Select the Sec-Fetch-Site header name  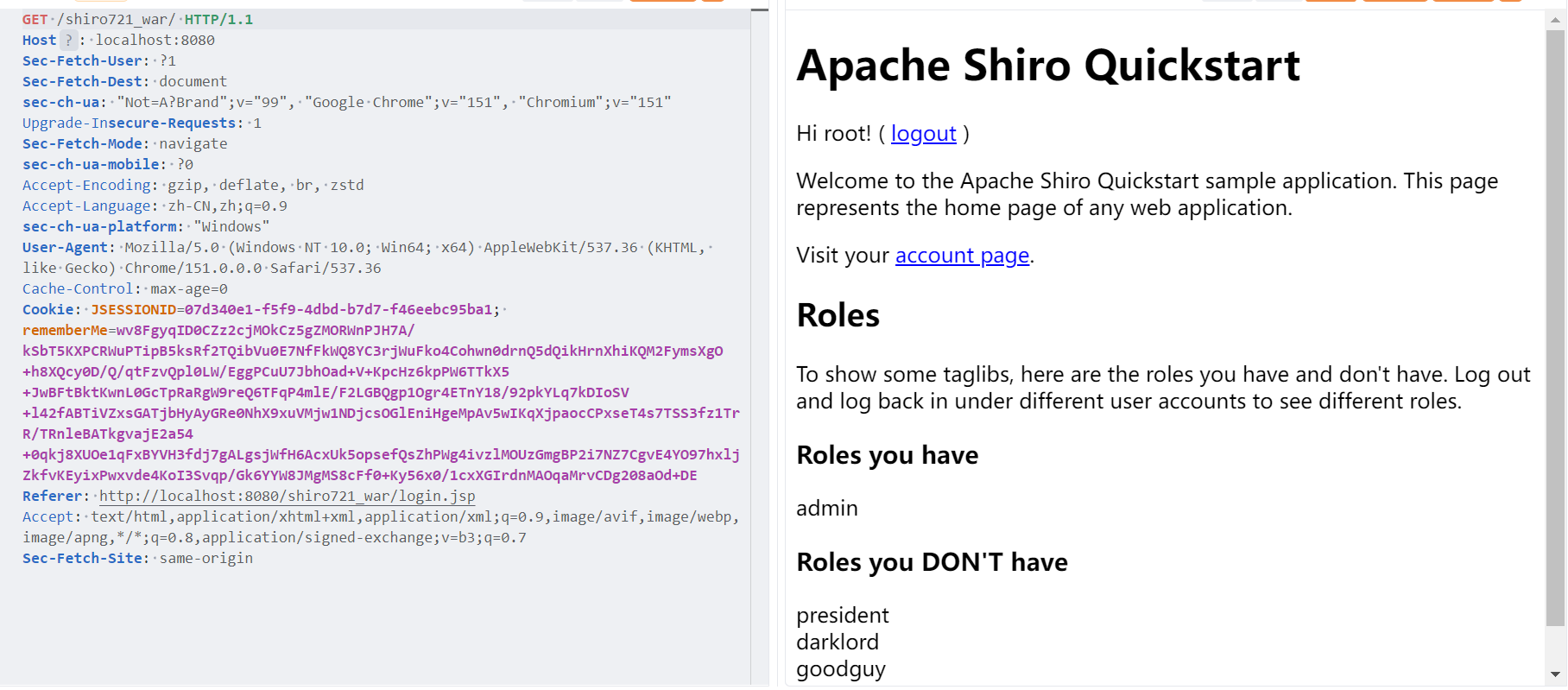(82, 559)
